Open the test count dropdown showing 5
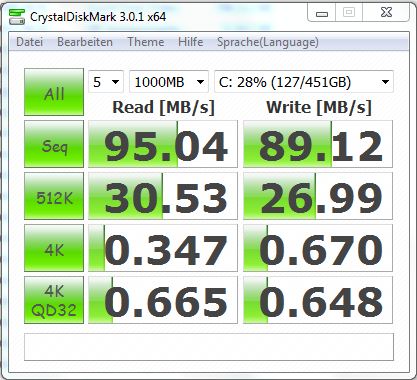Image resolution: width=417 pixels, height=380 pixels. [106, 82]
